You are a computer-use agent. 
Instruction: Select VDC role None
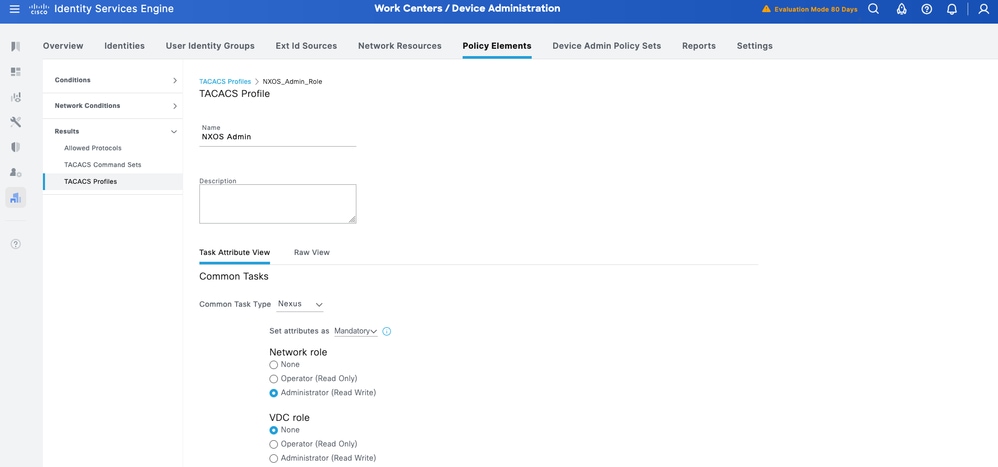pos(274,430)
